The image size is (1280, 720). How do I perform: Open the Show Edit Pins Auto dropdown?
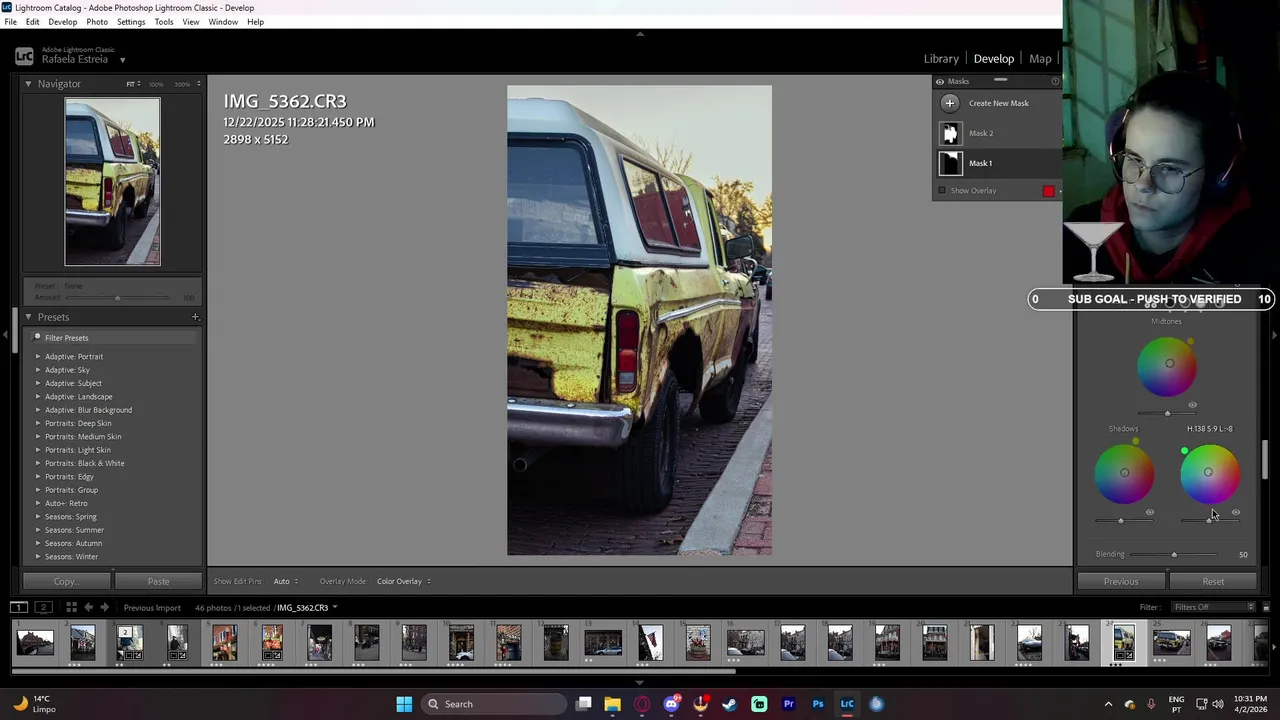[x=285, y=581]
